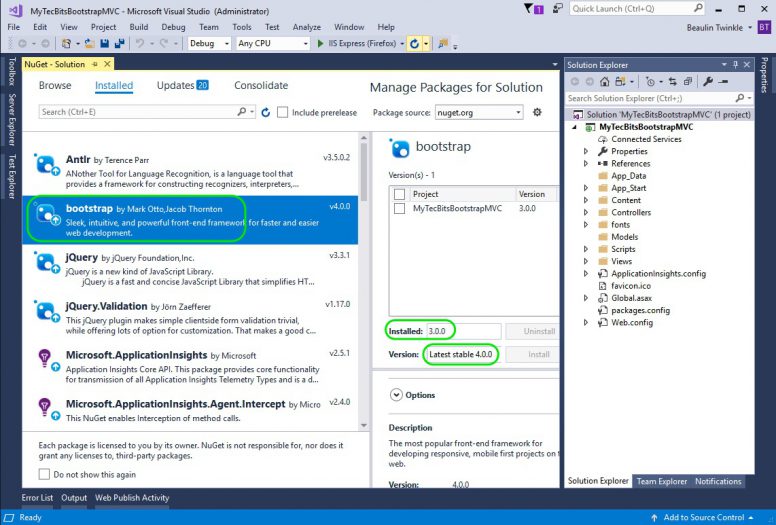Tick the Do not show this again checkbox
This screenshot has width=776, height=525.
(45, 474)
